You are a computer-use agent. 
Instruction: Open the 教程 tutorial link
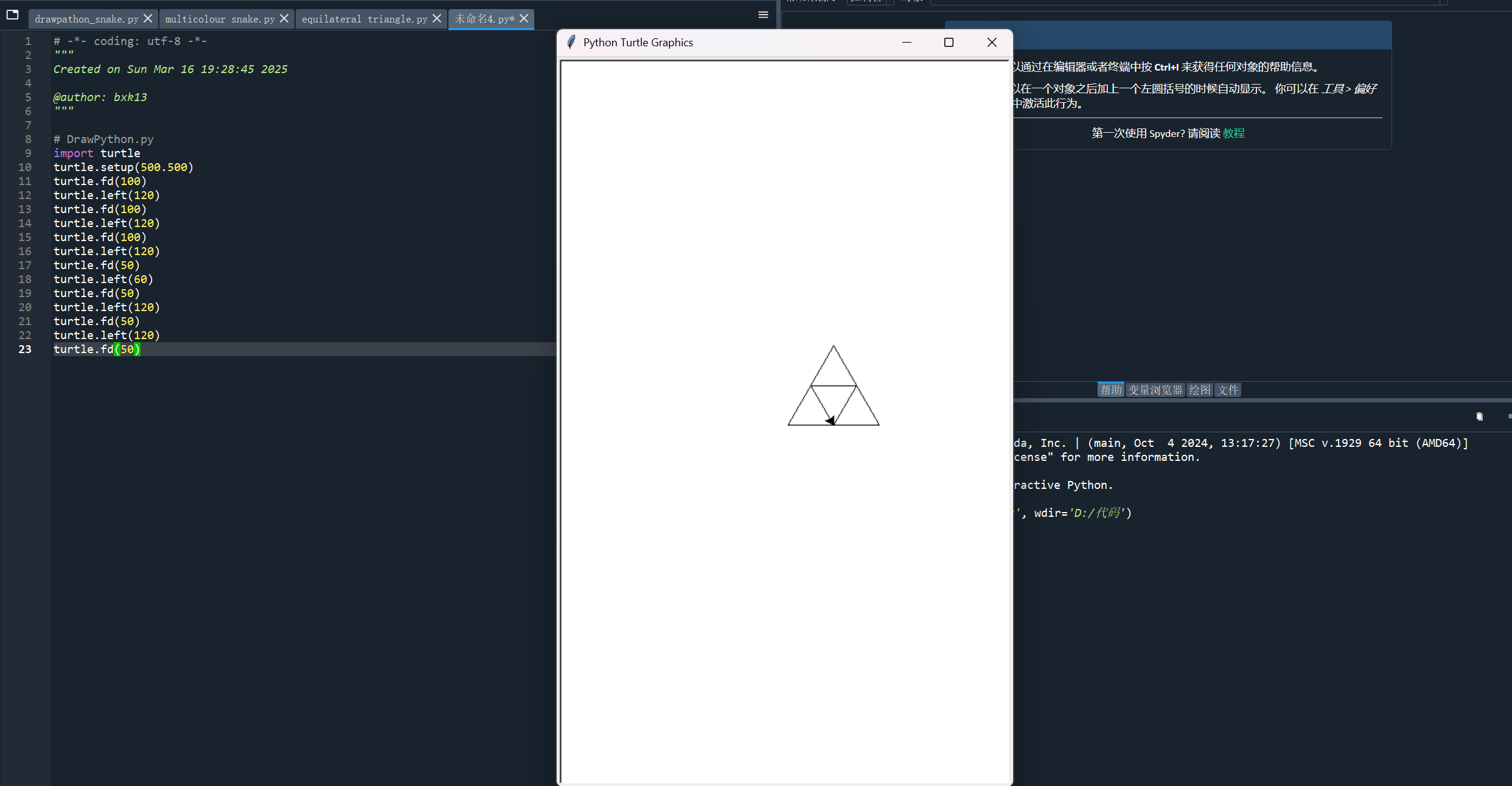point(1234,133)
